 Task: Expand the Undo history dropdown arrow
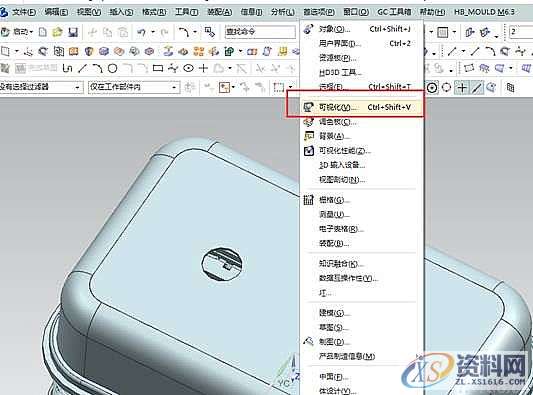pyautogui.click(x=153, y=33)
